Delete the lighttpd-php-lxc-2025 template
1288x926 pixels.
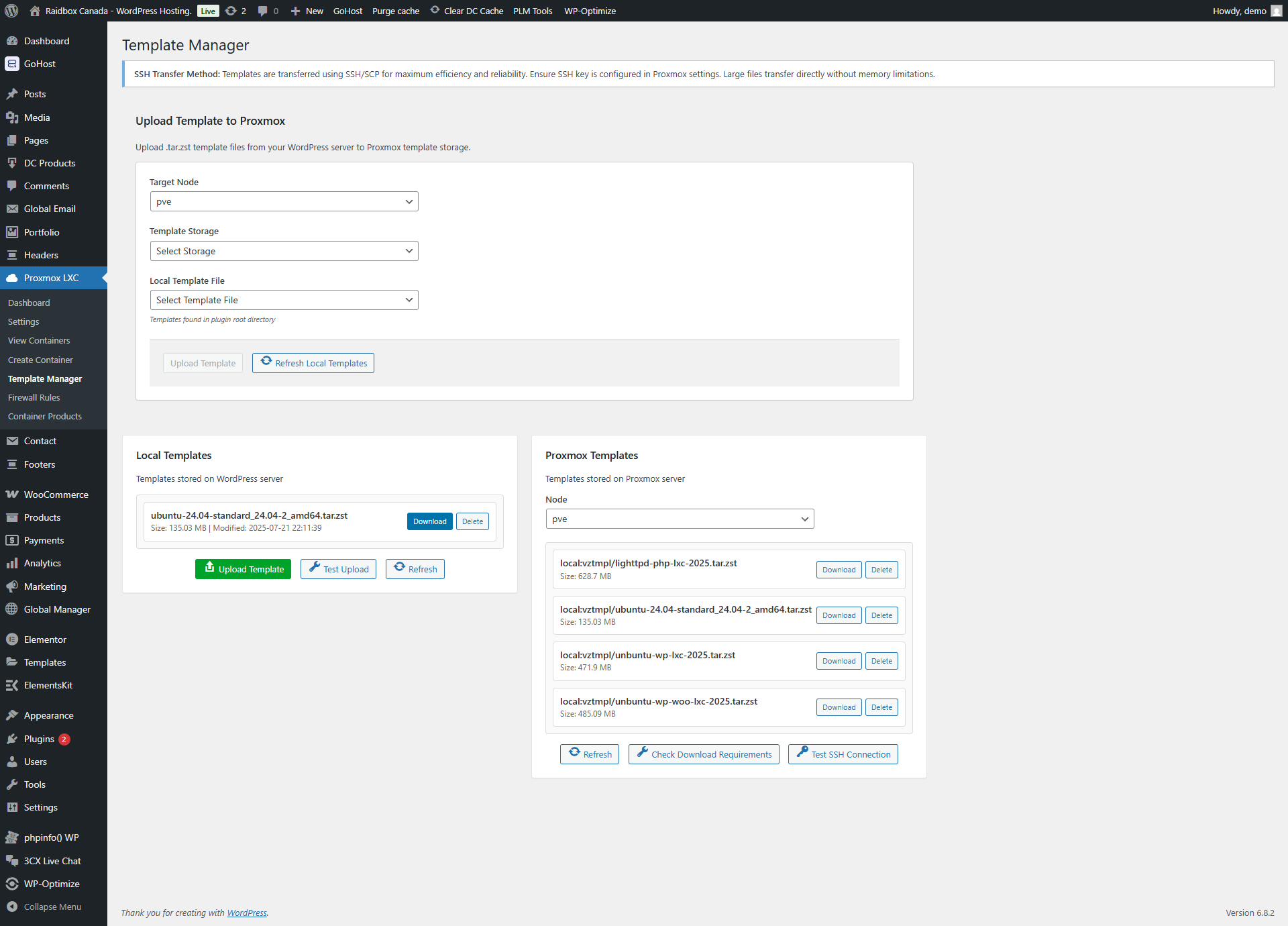pyautogui.click(x=881, y=570)
